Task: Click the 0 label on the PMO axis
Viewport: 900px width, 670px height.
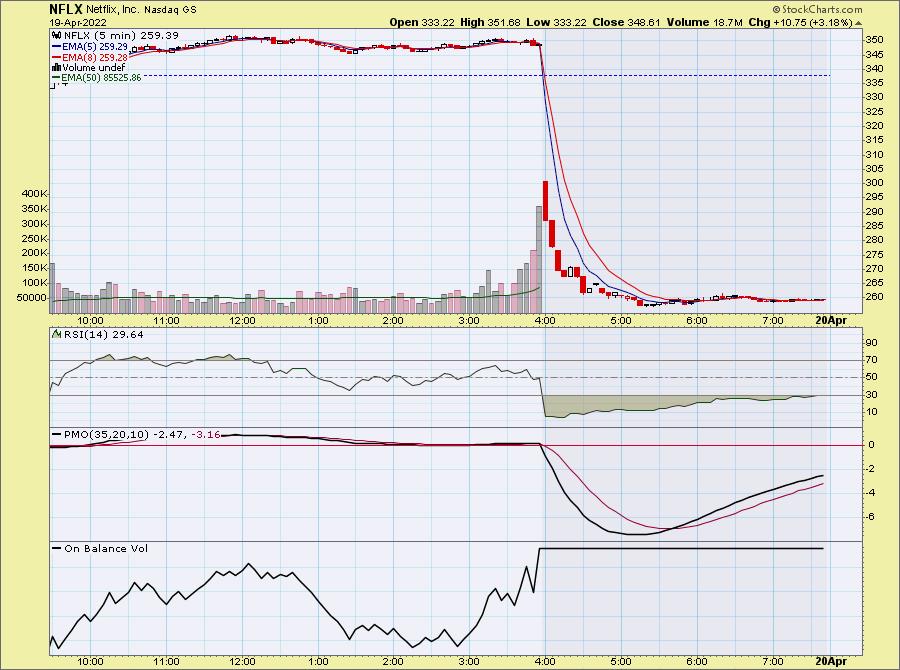Action: (x=871, y=444)
